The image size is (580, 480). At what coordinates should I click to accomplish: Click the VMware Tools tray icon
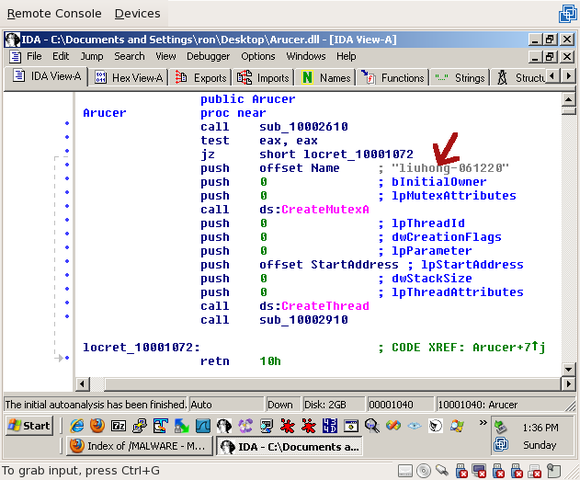click(500, 445)
